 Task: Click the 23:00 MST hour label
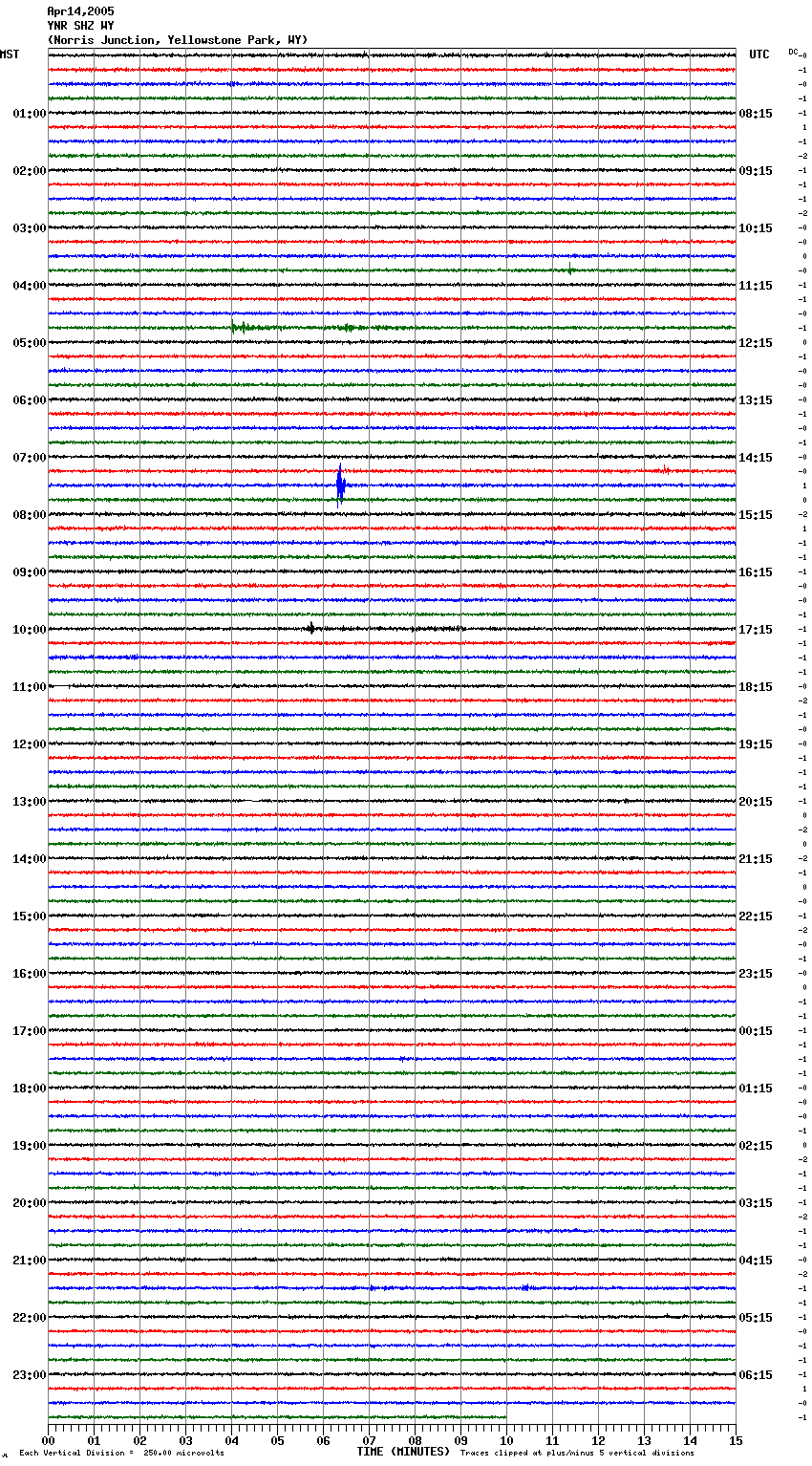click(x=30, y=1375)
